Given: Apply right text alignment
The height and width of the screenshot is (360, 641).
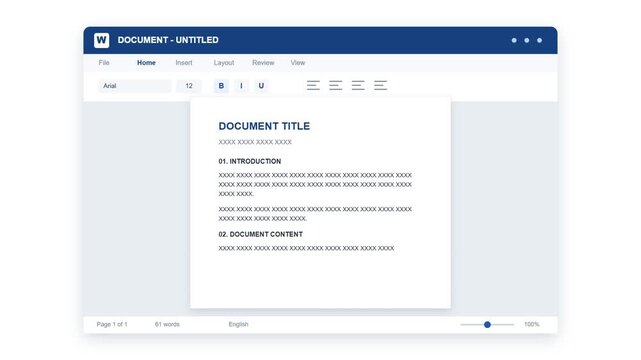Looking at the screenshot, I should pyautogui.click(x=358, y=85).
